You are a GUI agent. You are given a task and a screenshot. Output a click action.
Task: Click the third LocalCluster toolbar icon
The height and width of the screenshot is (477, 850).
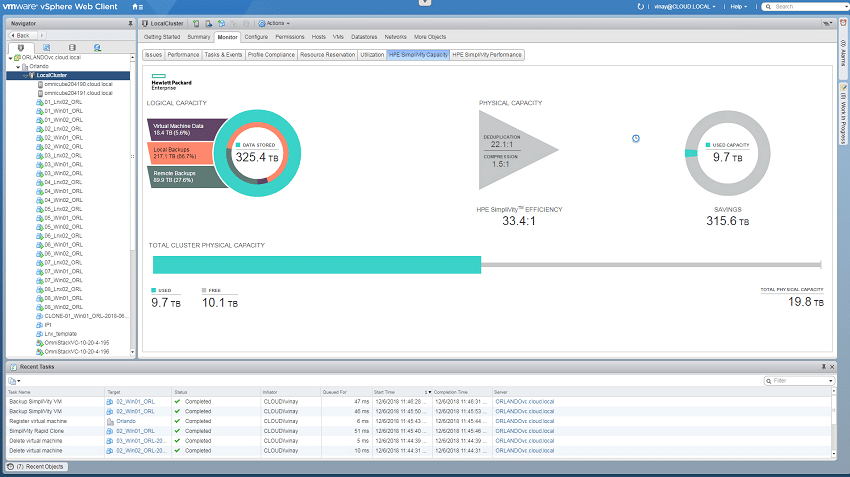pyautogui.click(x=221, y=23)
